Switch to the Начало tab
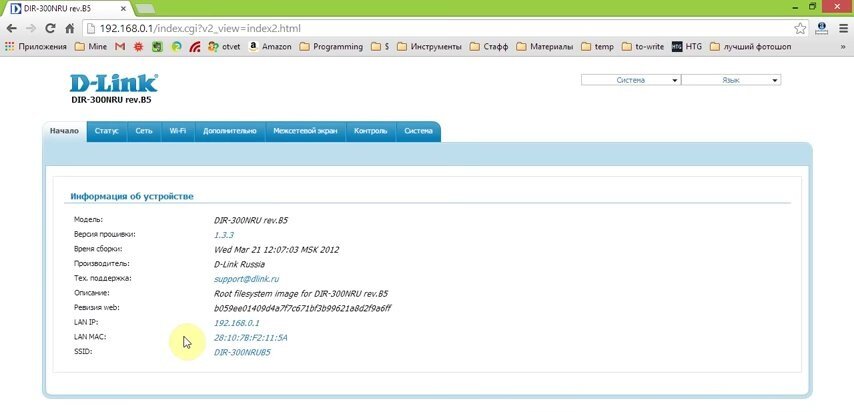The image size is (854, 412). tap(64, 131)
